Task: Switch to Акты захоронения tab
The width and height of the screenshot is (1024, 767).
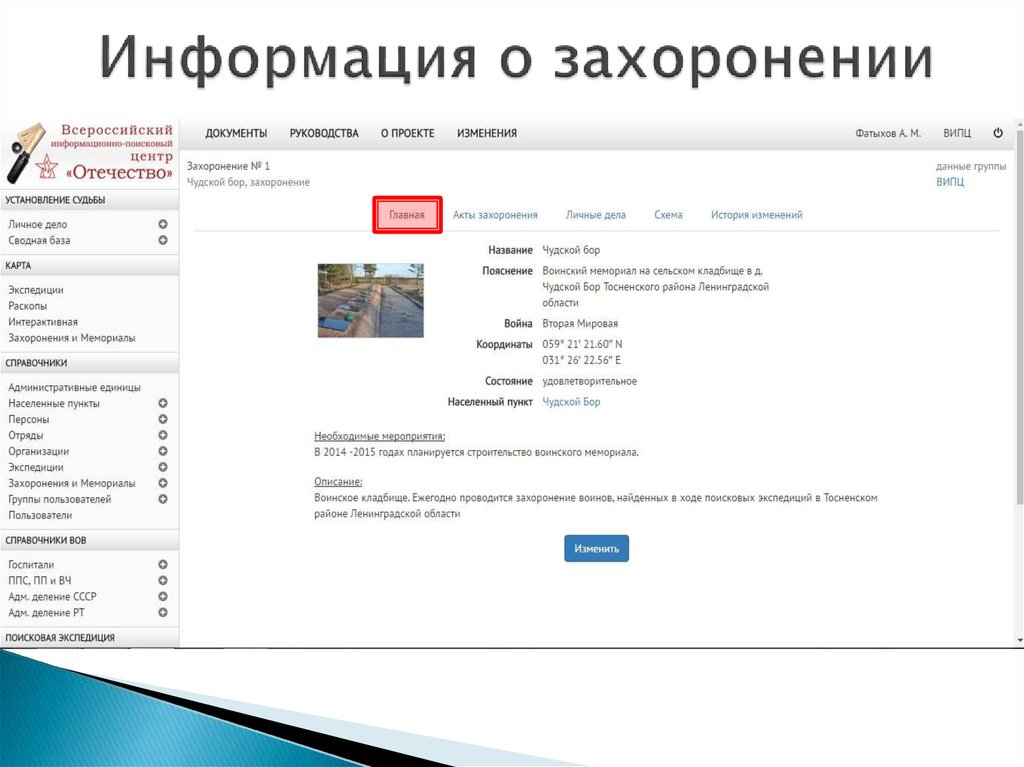Action: click(495, 215)
